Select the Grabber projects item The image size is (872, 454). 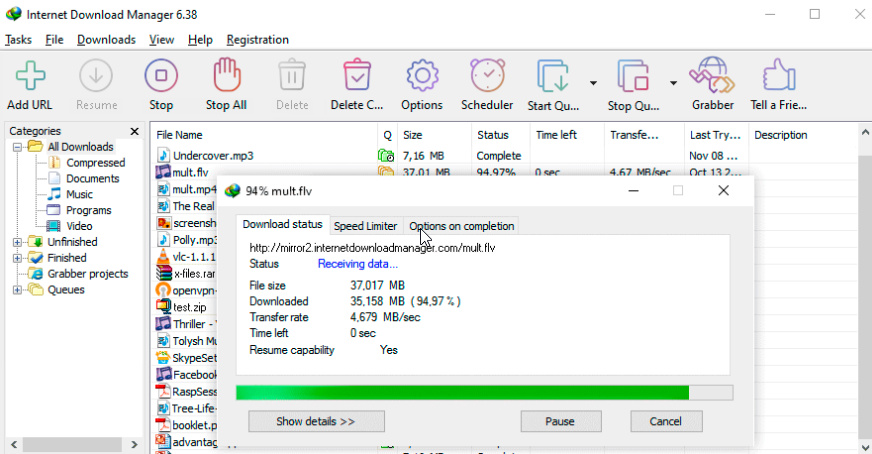(88, 274)
